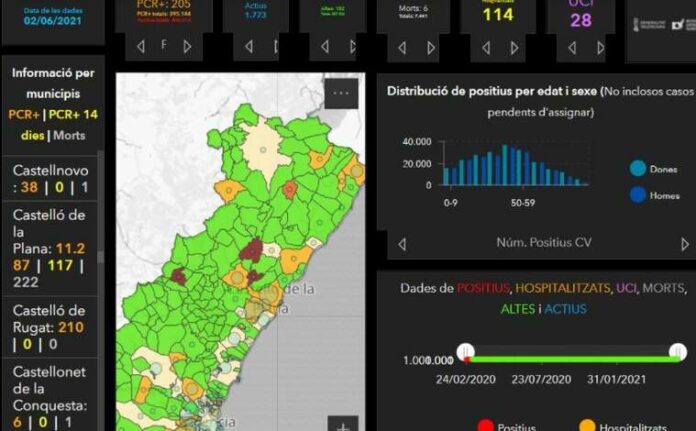
Task: Click the dark red municipality on map
Action: [x=250, y=249]
